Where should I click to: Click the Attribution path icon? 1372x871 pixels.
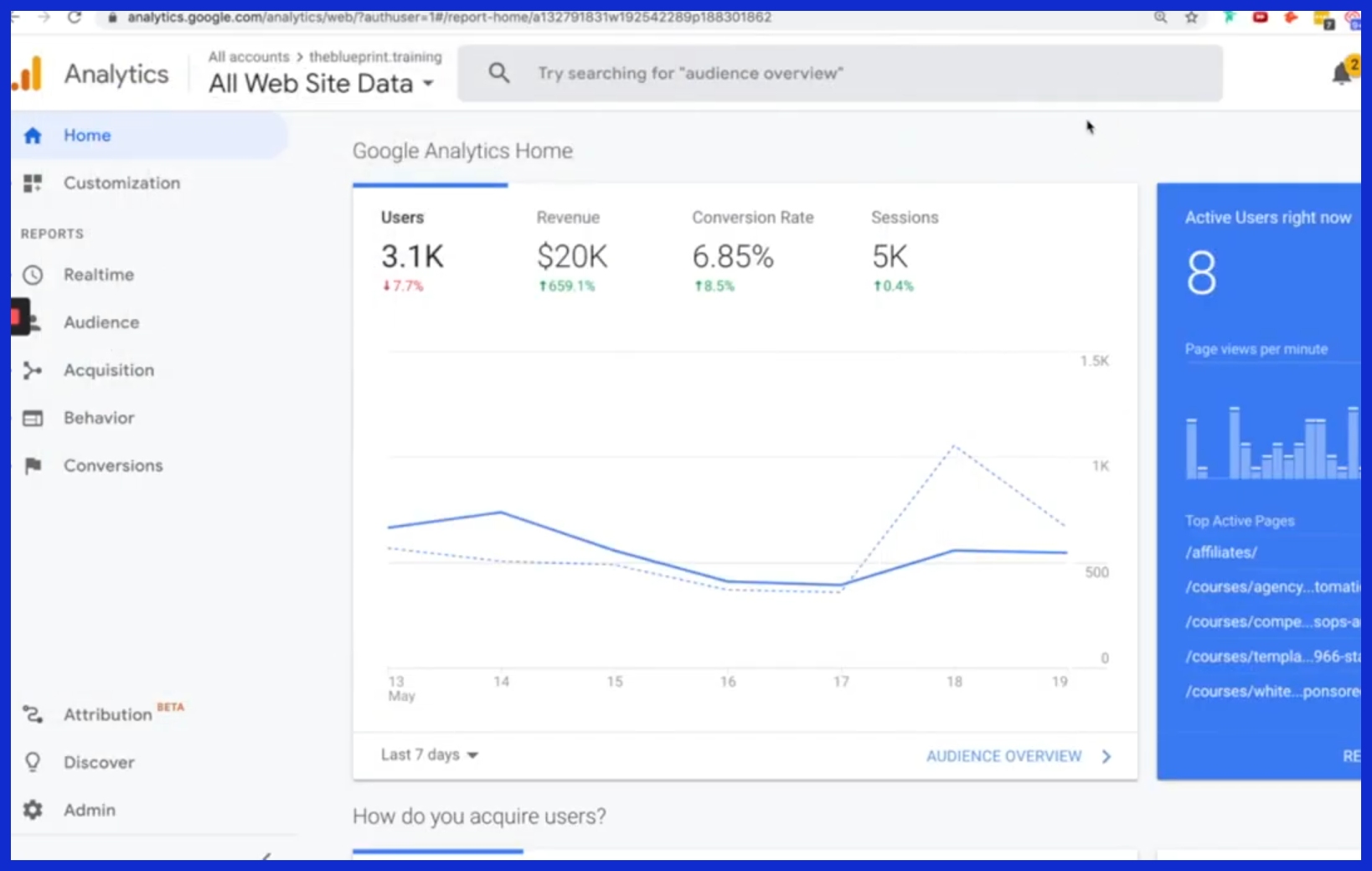point(33,714)
